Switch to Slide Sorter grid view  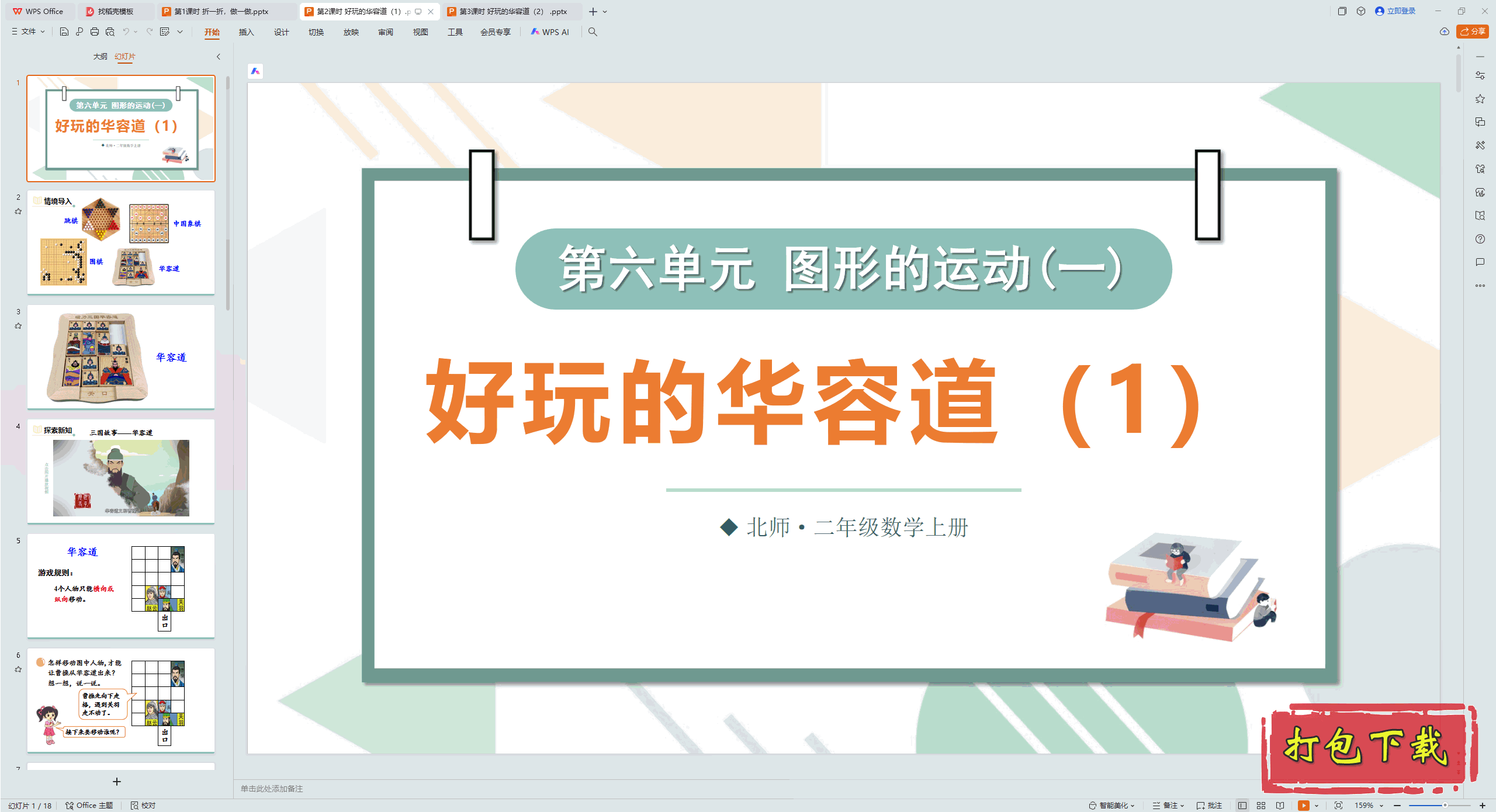pos(1261,806)
